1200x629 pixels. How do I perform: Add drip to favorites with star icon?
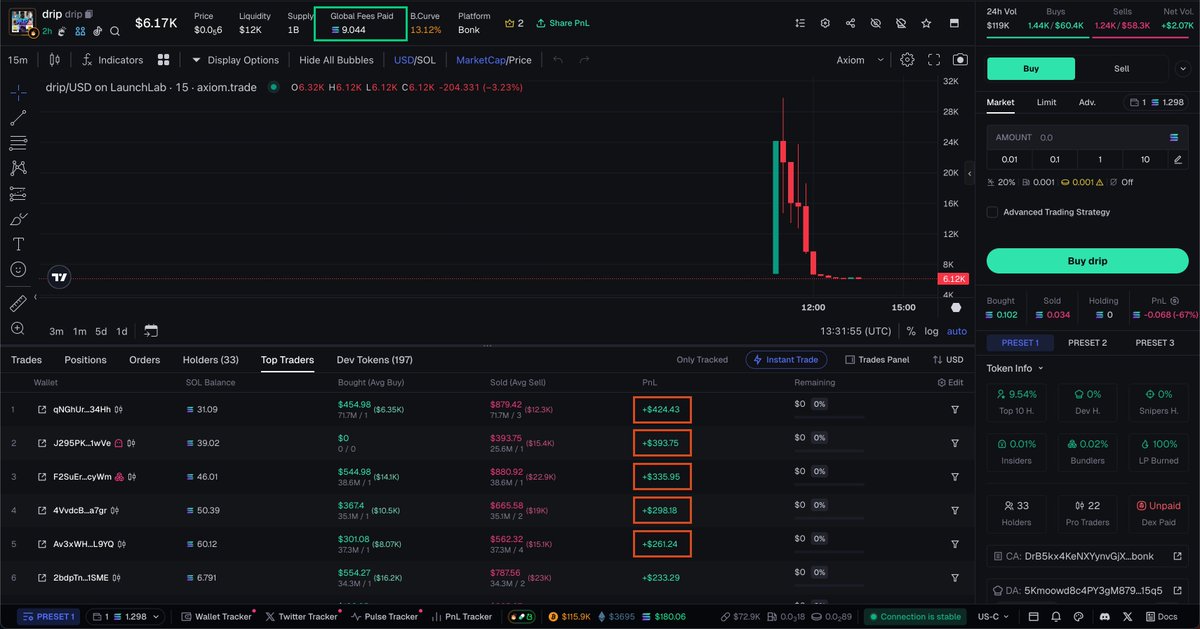coord(927,23)
